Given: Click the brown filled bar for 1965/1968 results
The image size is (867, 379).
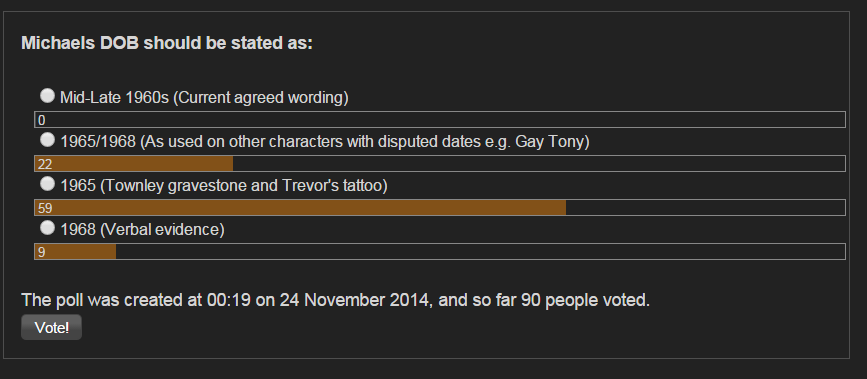Looking at the screenshot, I should (x=134, y=164).
